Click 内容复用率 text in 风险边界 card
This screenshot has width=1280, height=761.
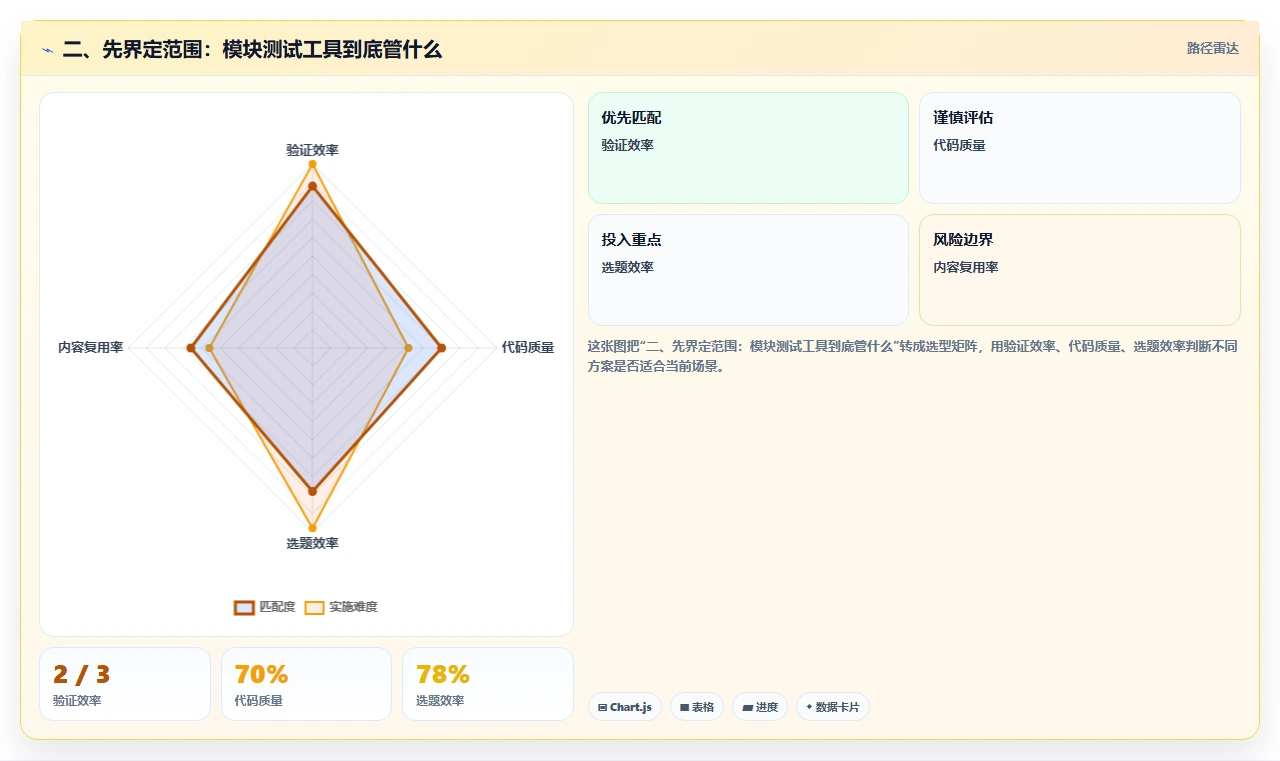(x=966, y=267)
